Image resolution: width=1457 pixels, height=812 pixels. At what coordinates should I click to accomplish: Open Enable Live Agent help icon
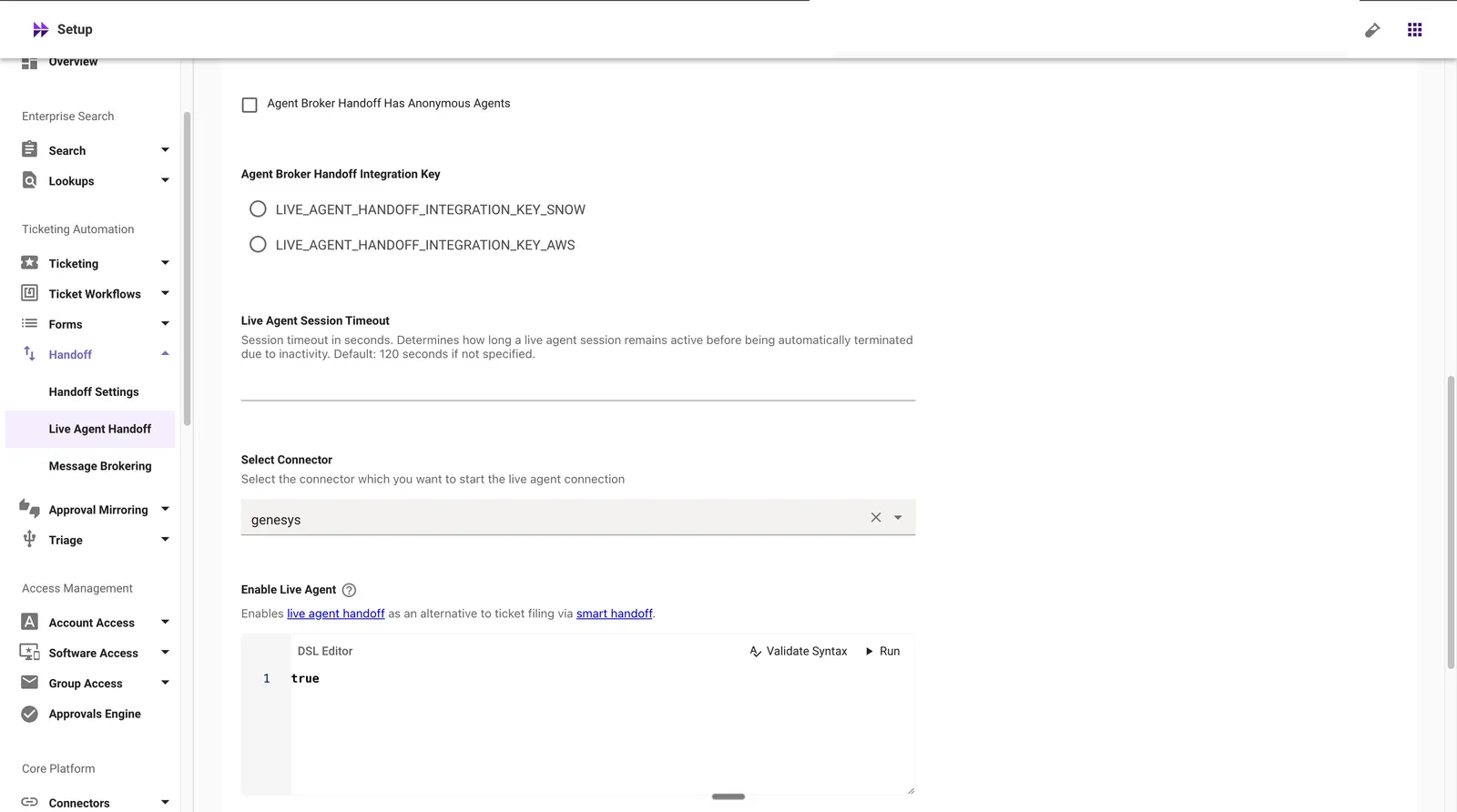(349, 590)
